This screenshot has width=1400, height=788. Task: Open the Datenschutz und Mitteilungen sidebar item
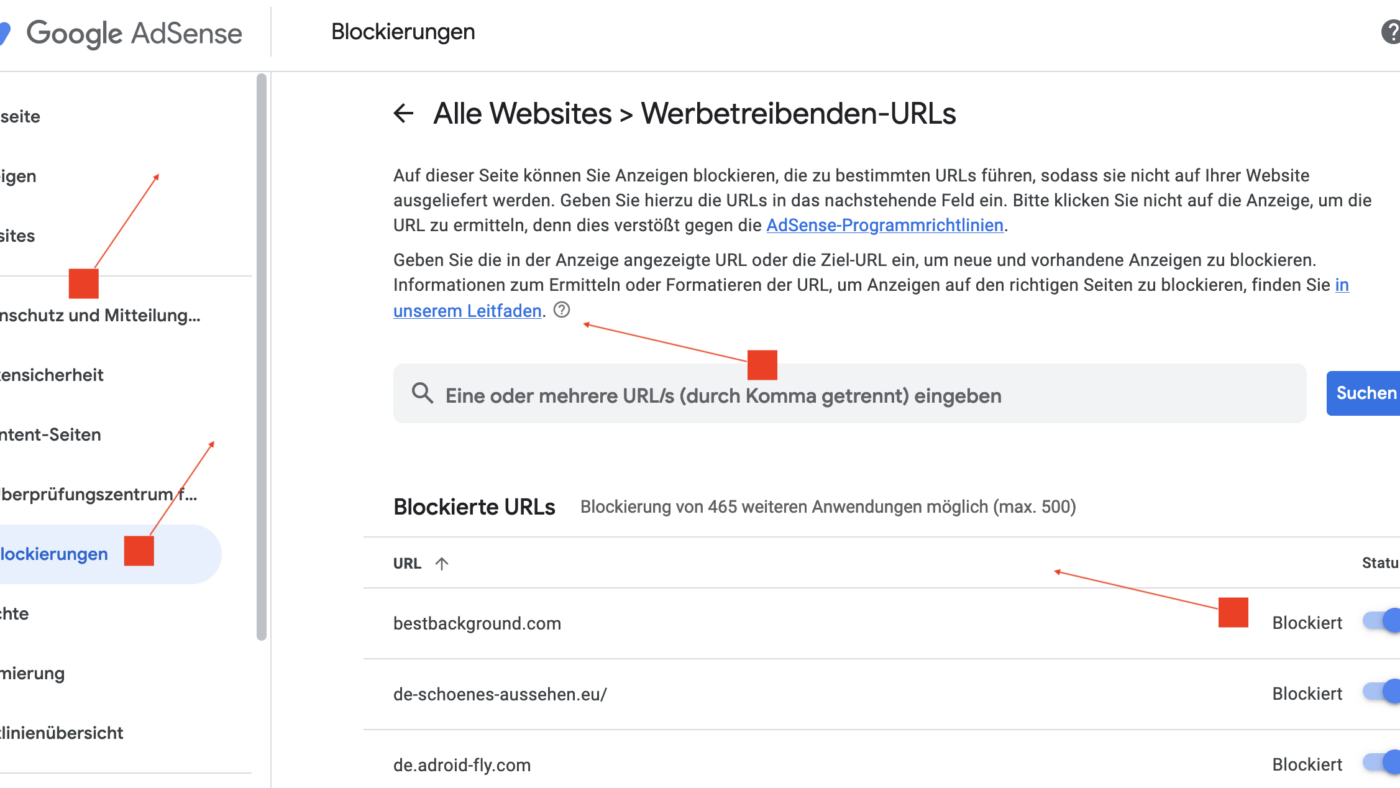100,316
